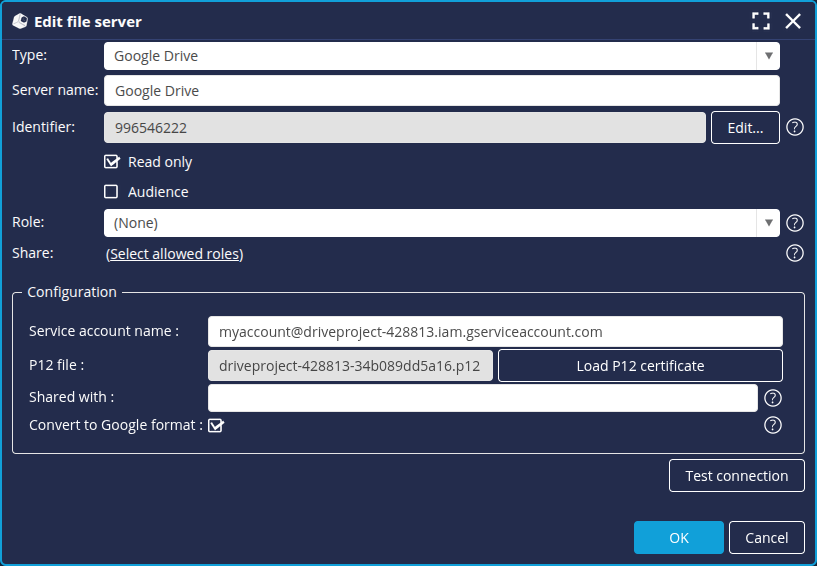This screenshot has height=566, width=817.
Task: Click the P12 file label
Action: point(56,365)
